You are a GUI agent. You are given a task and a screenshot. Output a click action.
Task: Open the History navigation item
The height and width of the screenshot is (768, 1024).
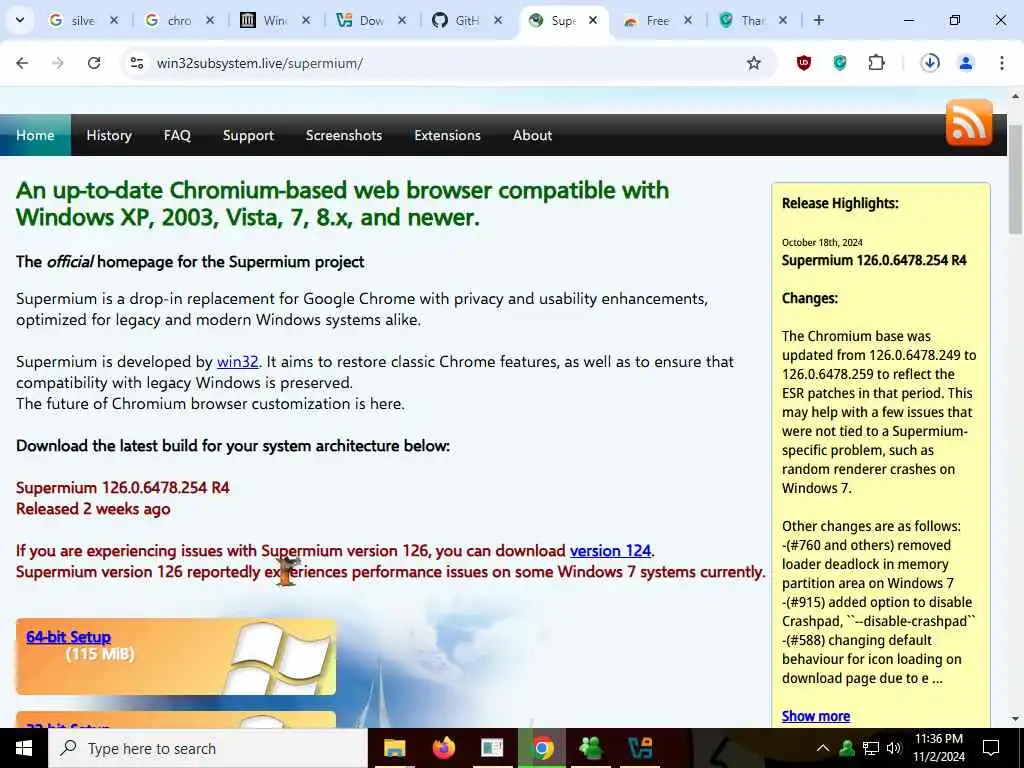(109, 135)
